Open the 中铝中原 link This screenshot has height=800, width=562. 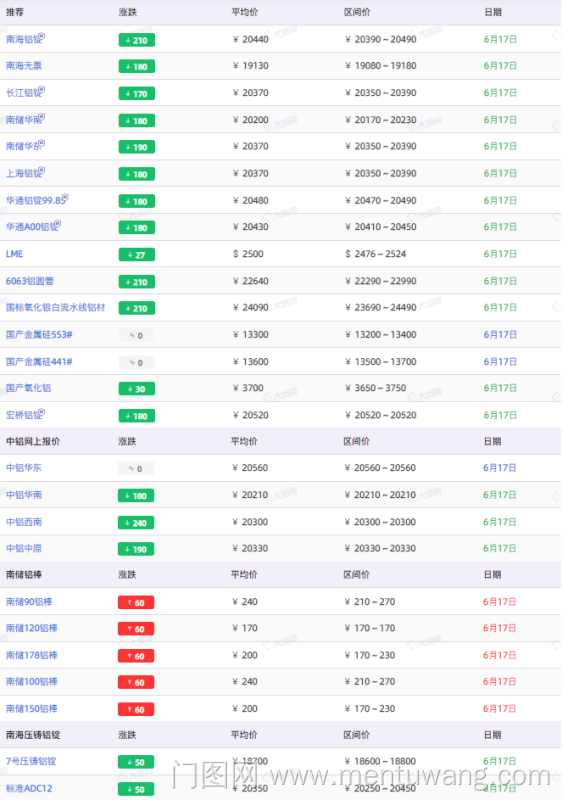pyautogui.click(x=24, y=548)
